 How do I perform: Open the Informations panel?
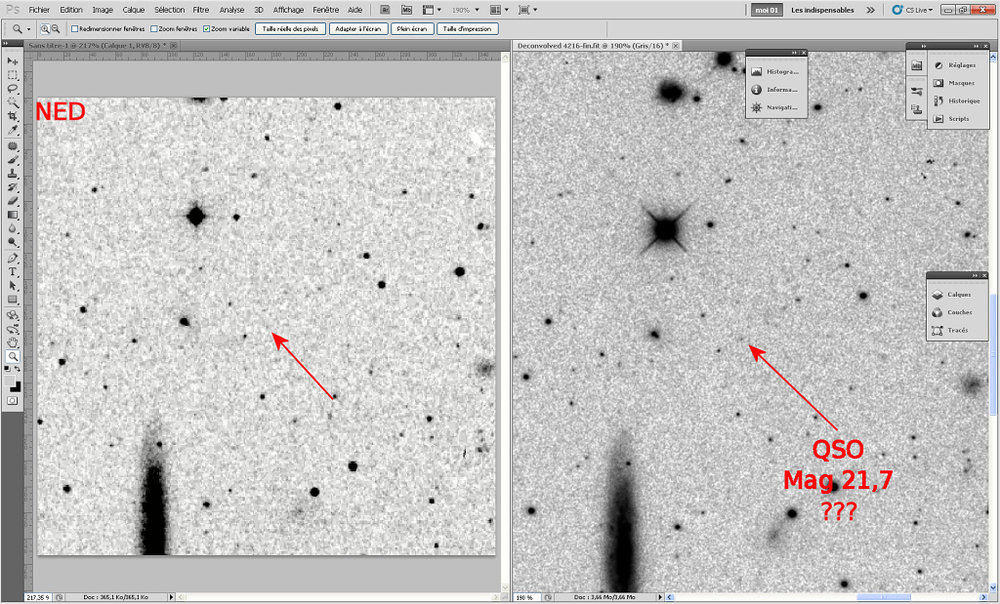(x=776, y=89)
